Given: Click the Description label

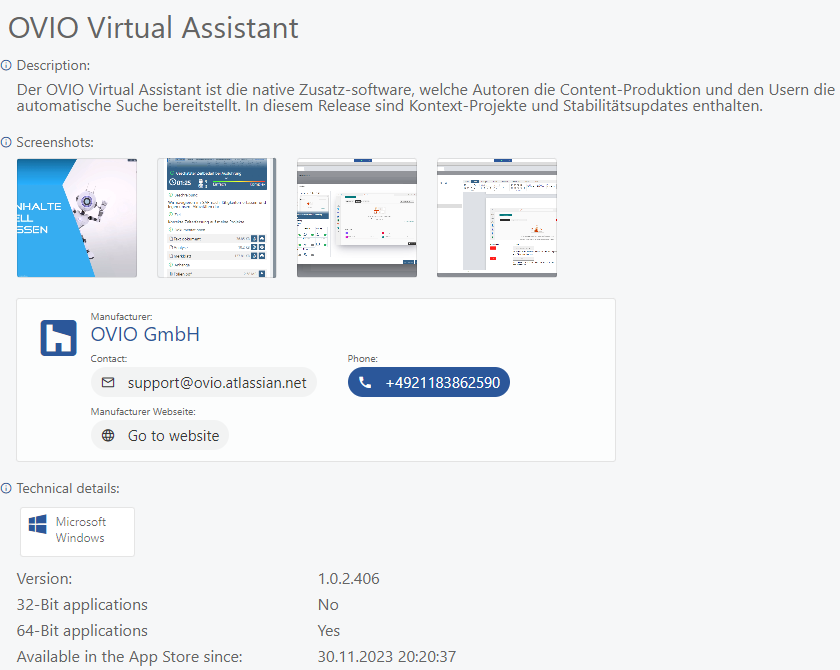Looking at the screenshot, I should point(53,65).
